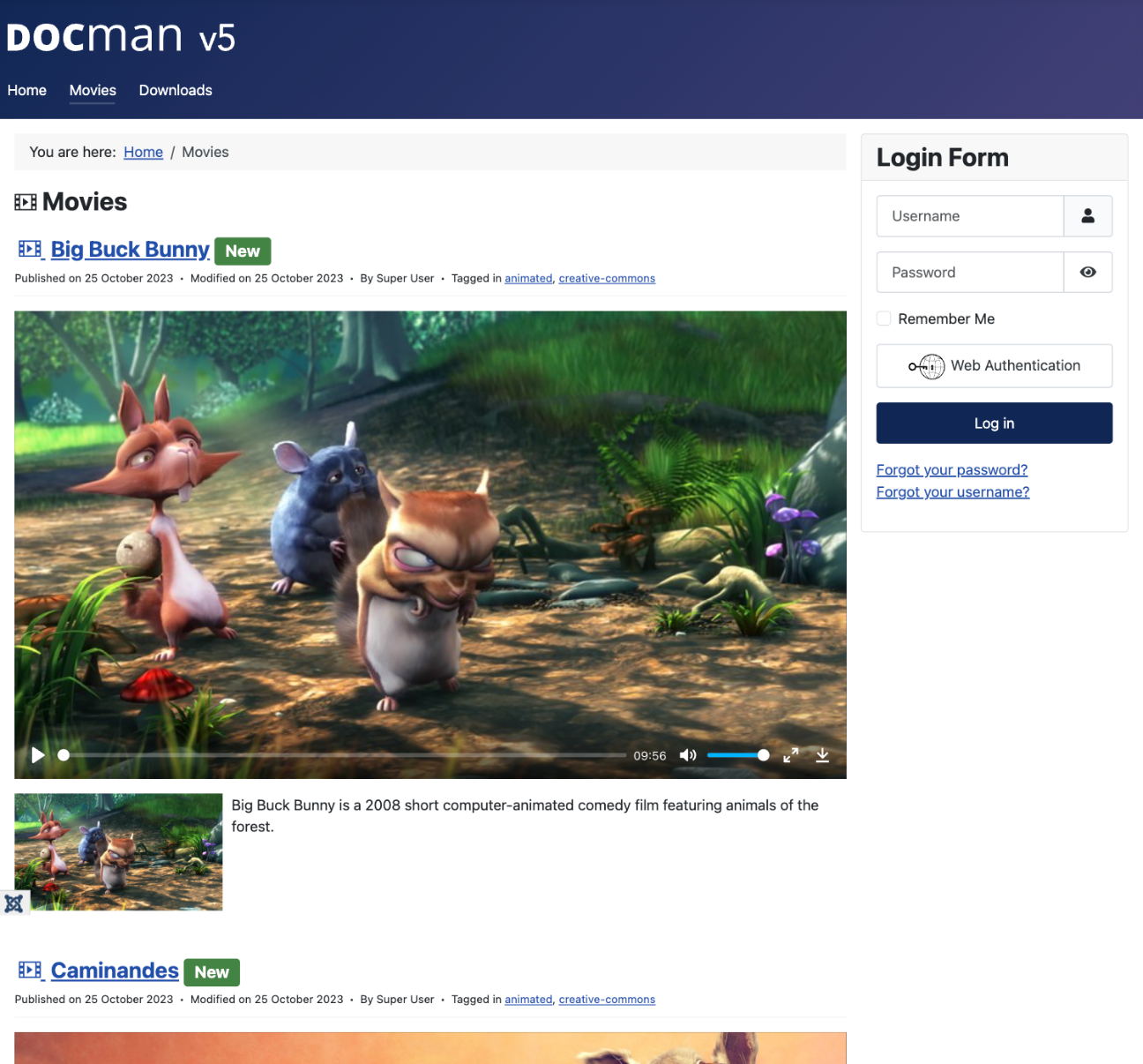Screen dimensions: 1143x1064
Task: Click the user icon beside Username field
Action: tap(1087, 216)
